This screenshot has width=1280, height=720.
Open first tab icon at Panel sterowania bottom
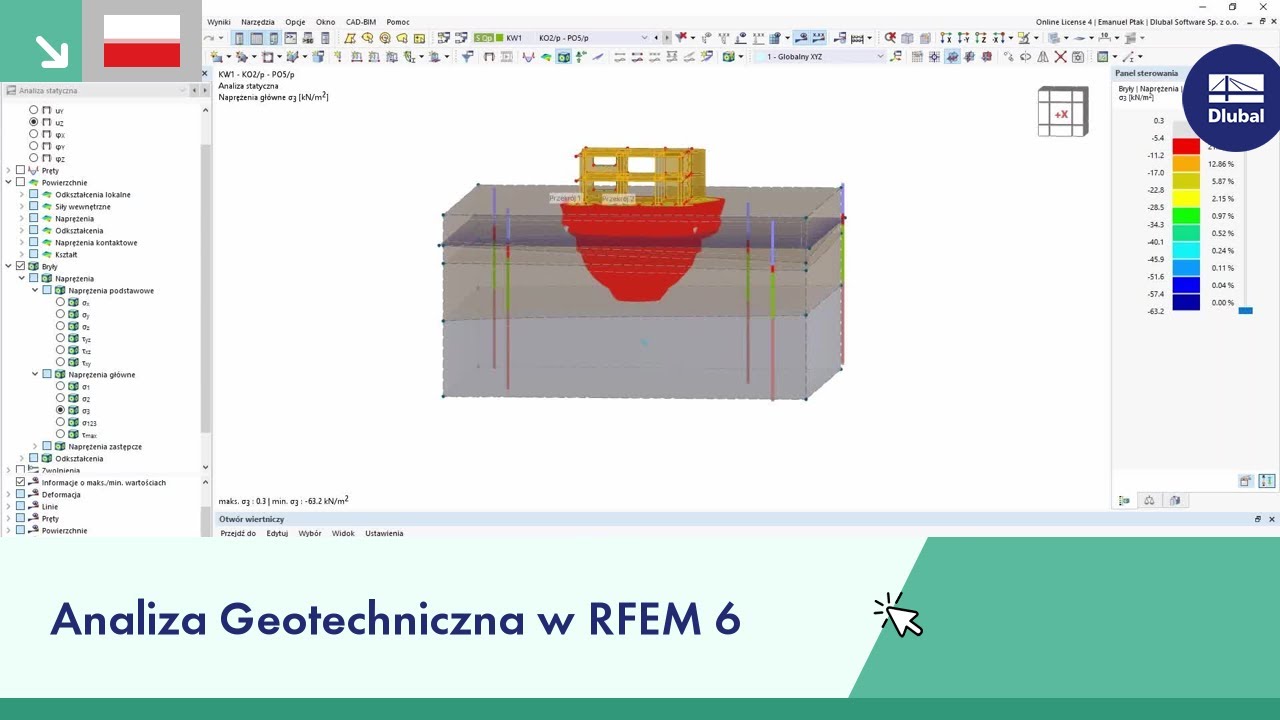[1124, 501]
